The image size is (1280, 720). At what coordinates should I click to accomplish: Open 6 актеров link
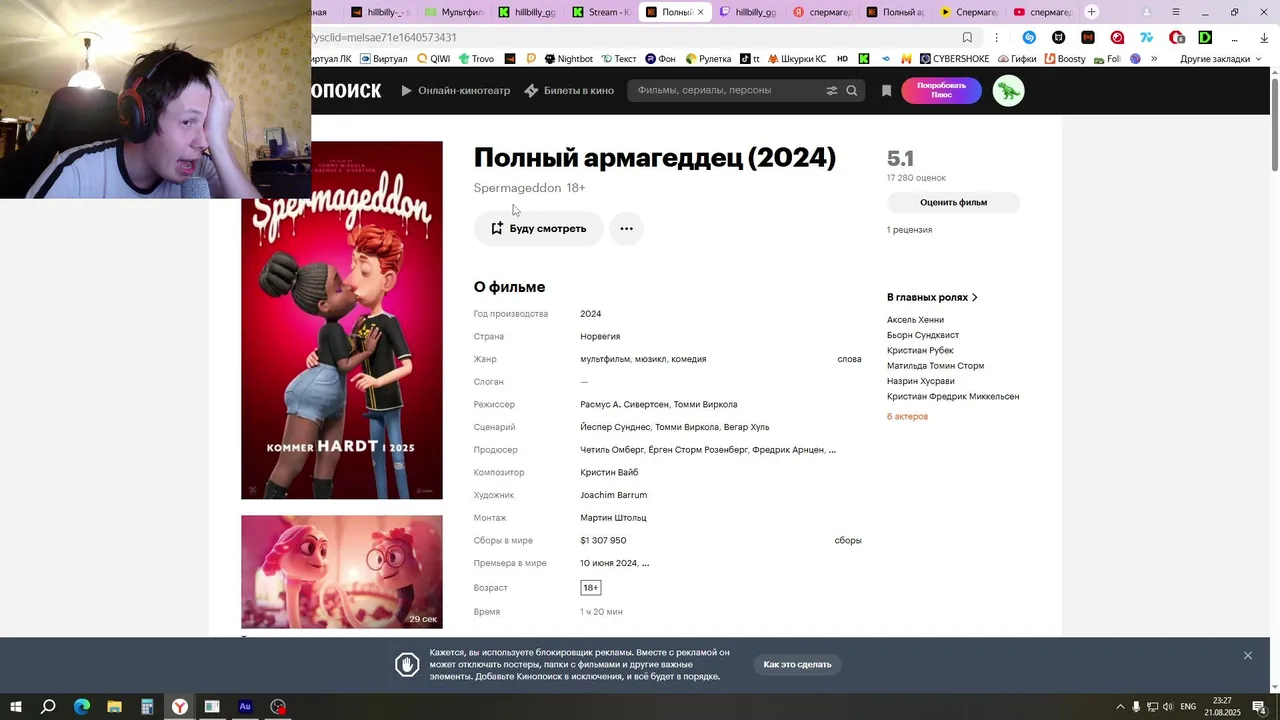[x=907, y=416]
